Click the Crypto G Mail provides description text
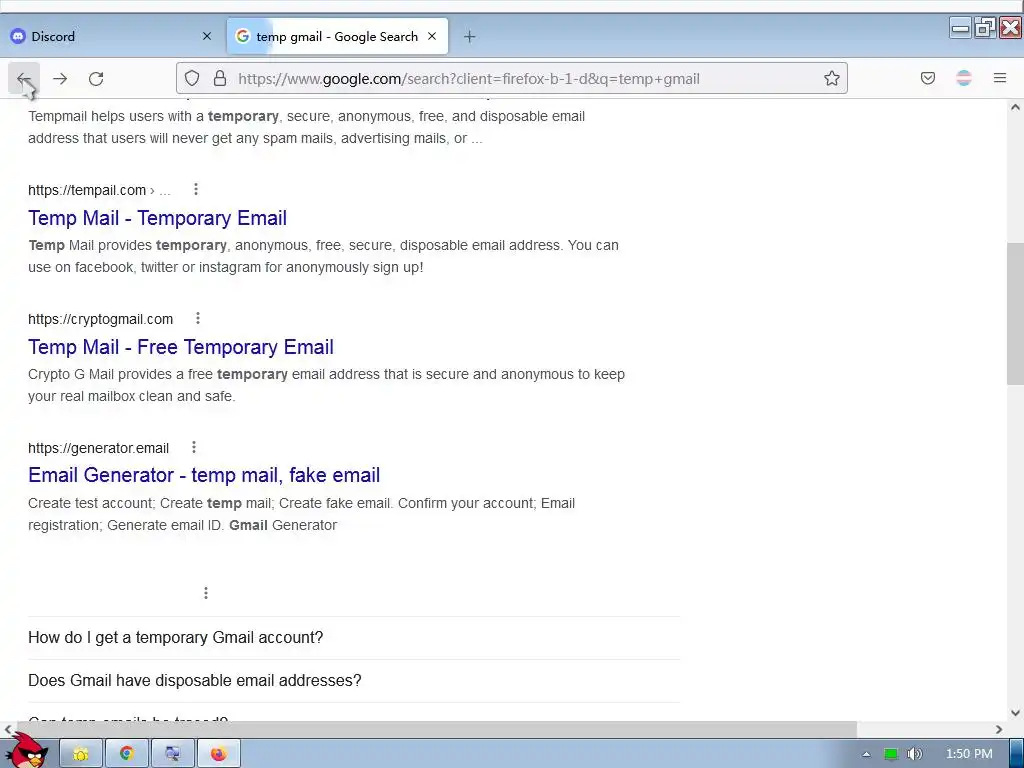Image resolution: width=1024 pixels, height=768 pixels. [327, 385]
